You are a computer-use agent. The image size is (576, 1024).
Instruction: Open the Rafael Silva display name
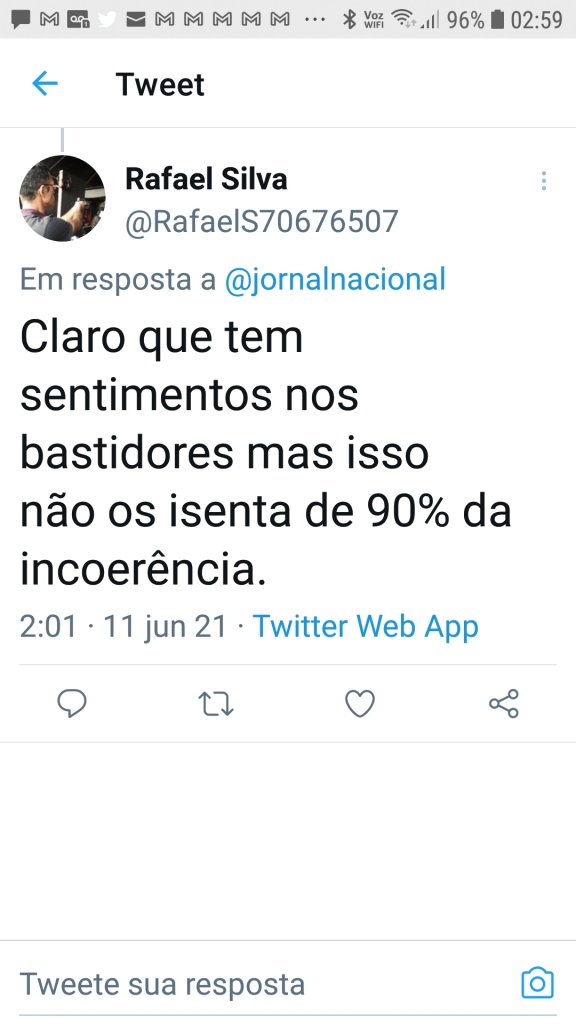point(206,179)
